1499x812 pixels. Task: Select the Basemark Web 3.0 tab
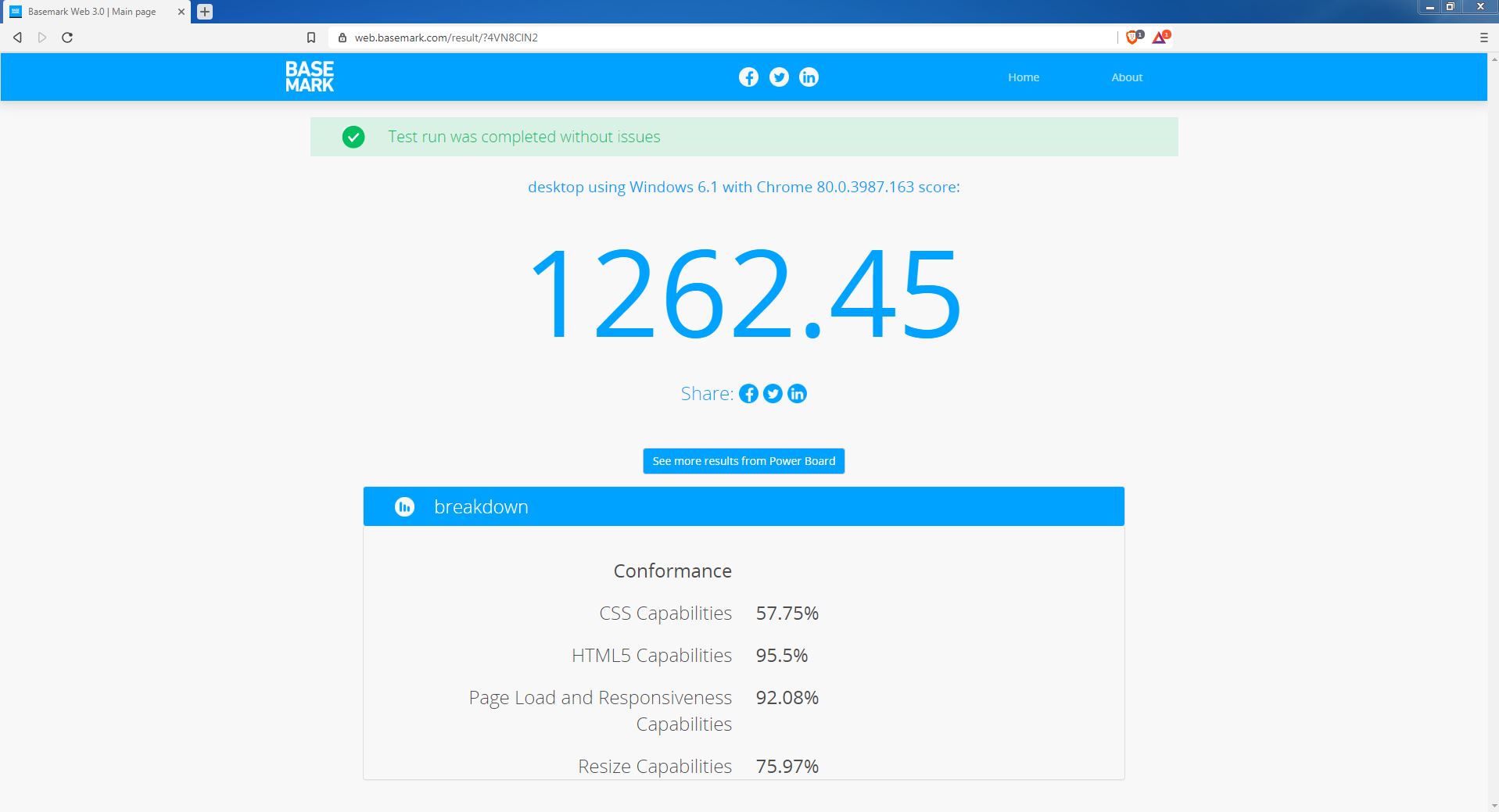click(x=95, y=12)
